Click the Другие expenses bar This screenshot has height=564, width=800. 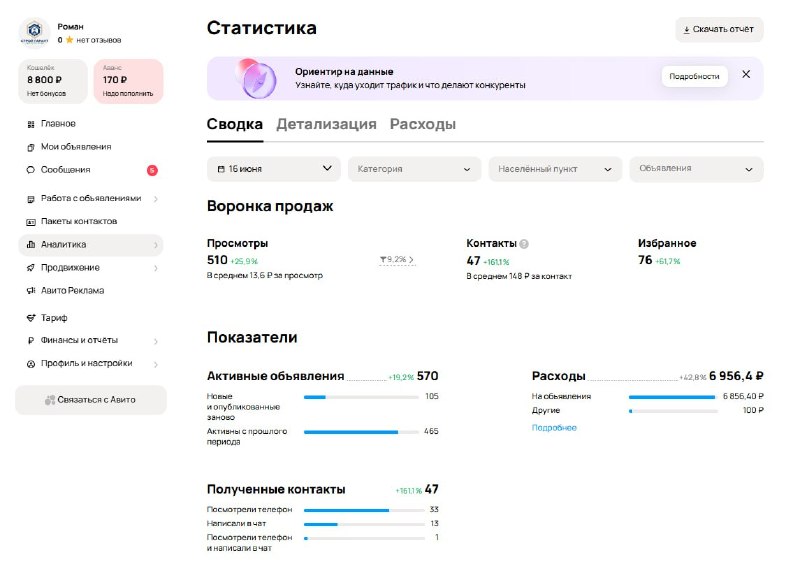pos(672,411)
